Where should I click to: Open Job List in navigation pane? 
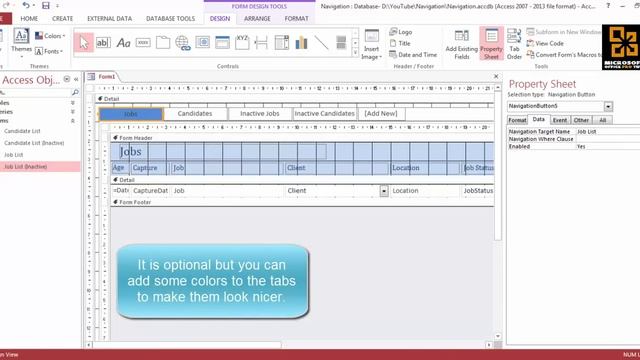(x=13, y=155)
